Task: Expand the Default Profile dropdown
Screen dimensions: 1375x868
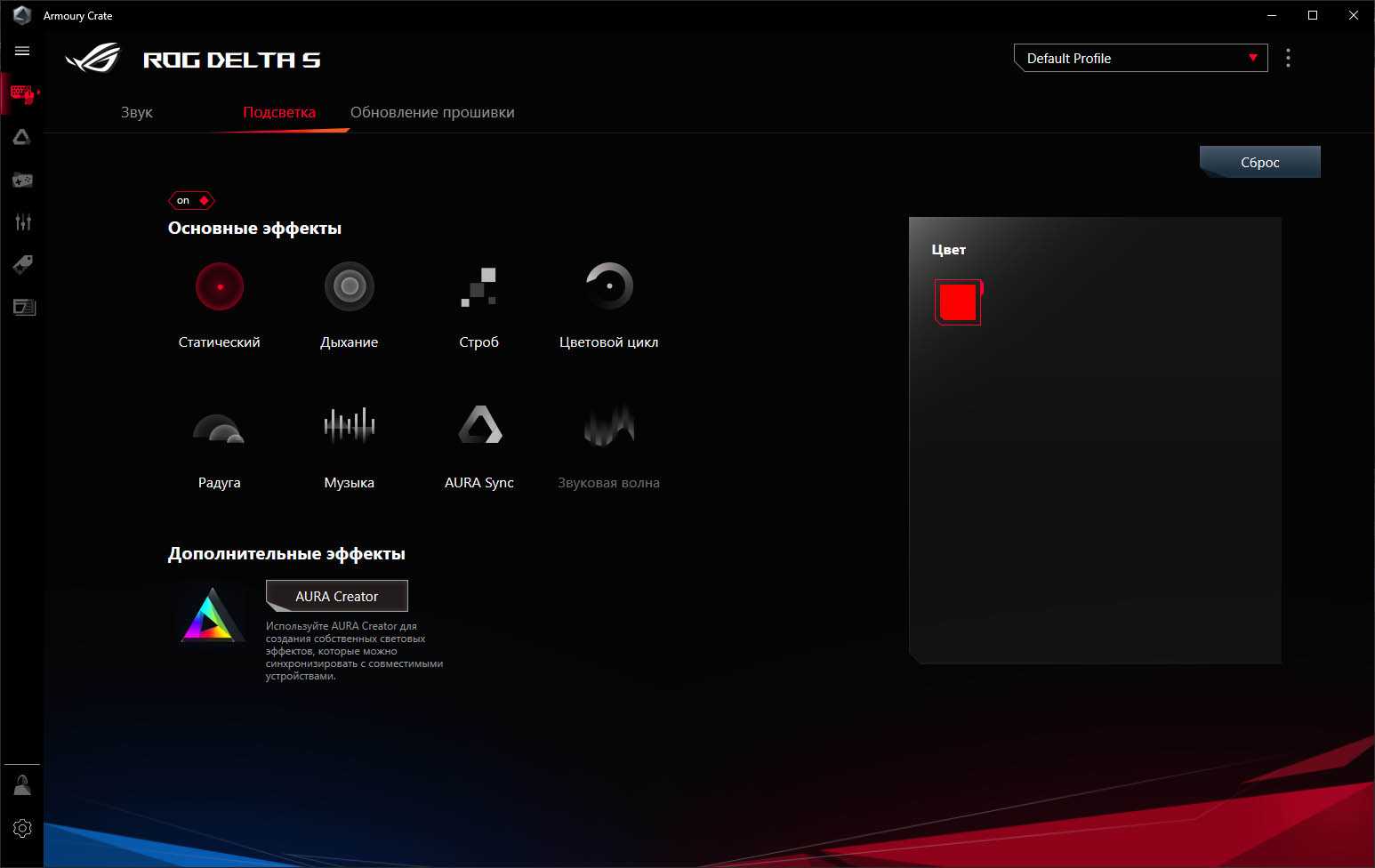Action: pyautogui.click(x=1140, y=59)
